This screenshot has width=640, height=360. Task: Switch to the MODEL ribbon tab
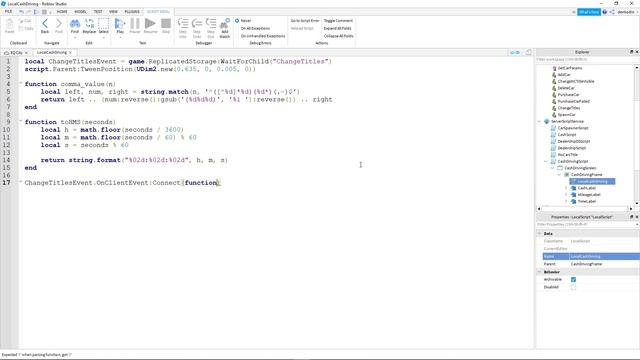(x=80, y=12)
